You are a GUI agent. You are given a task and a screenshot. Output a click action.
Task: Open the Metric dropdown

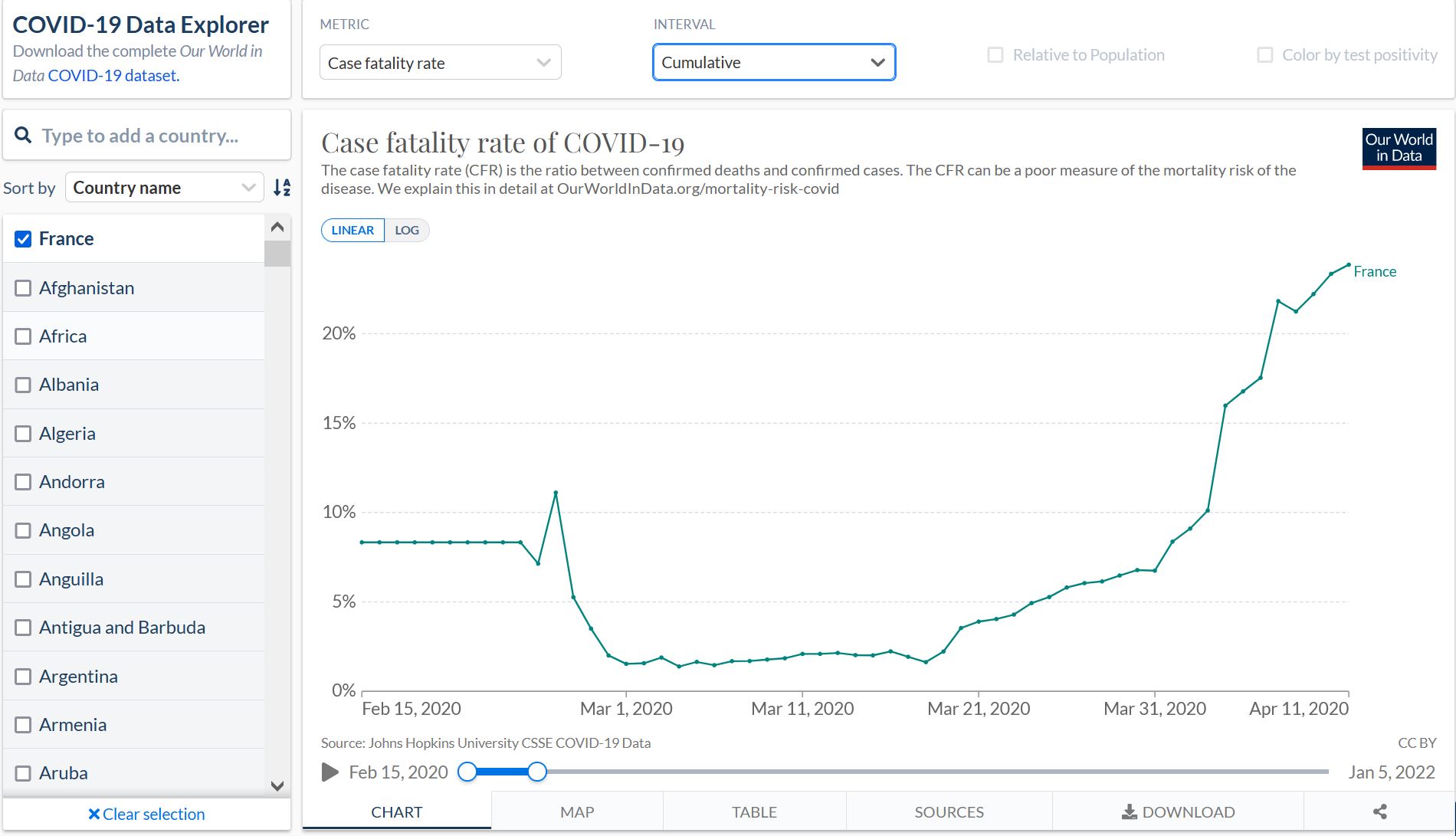click(441, 63)
